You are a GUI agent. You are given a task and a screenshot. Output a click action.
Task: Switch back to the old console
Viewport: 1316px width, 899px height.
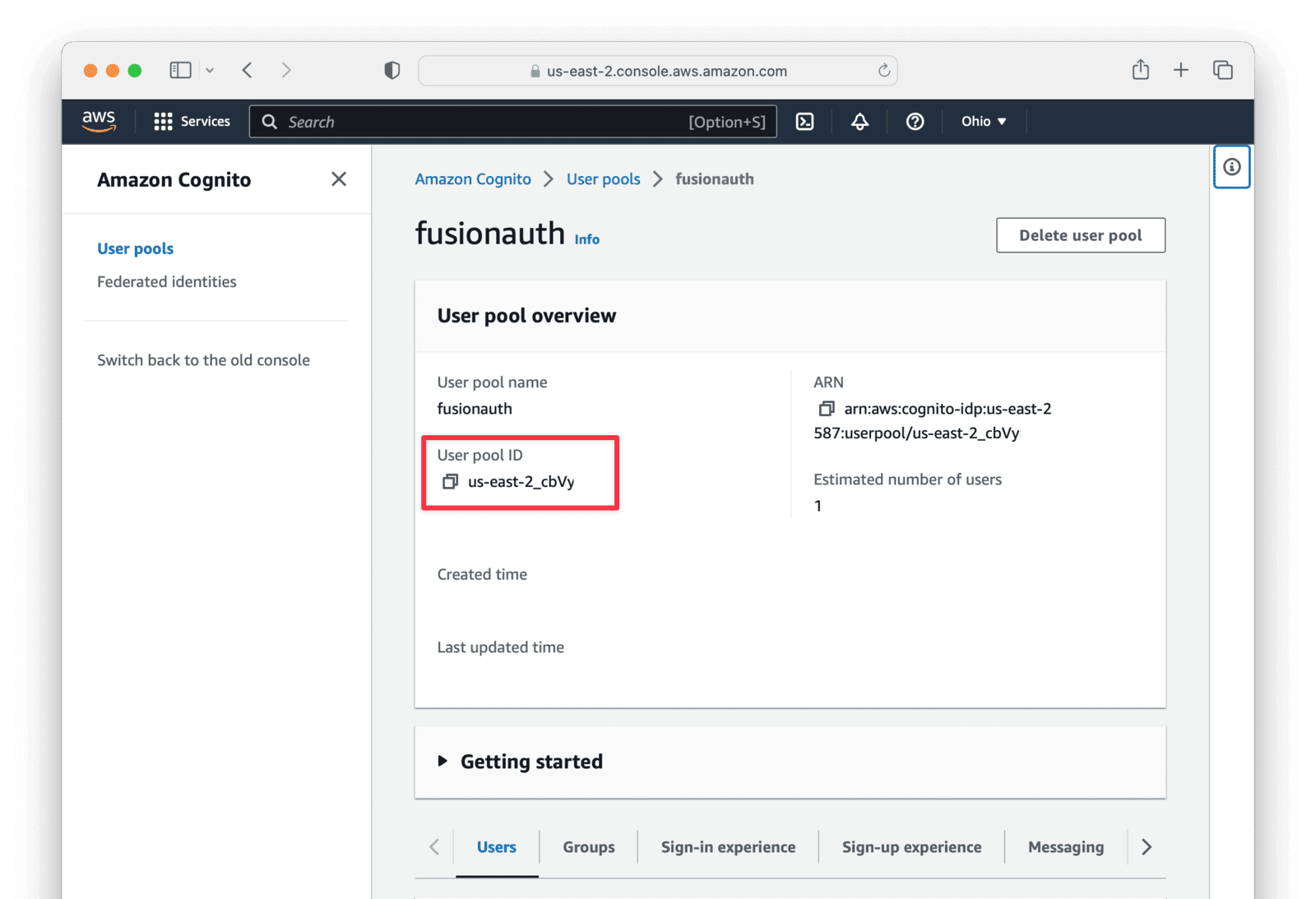(x=203, y=360)
